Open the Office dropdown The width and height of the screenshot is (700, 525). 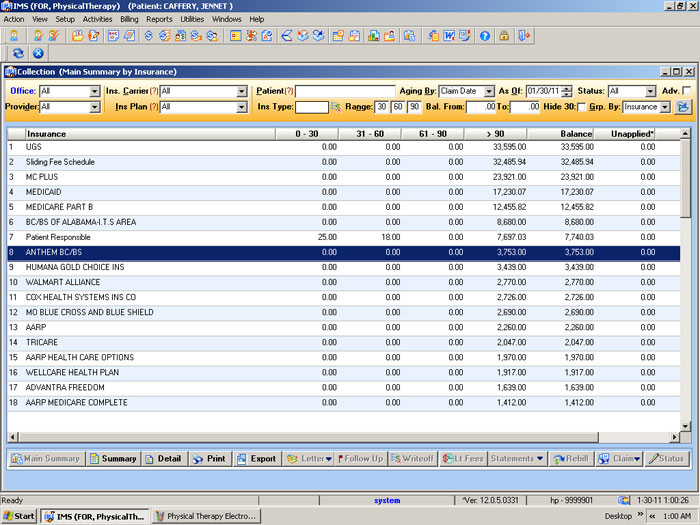tap(95, 91)
